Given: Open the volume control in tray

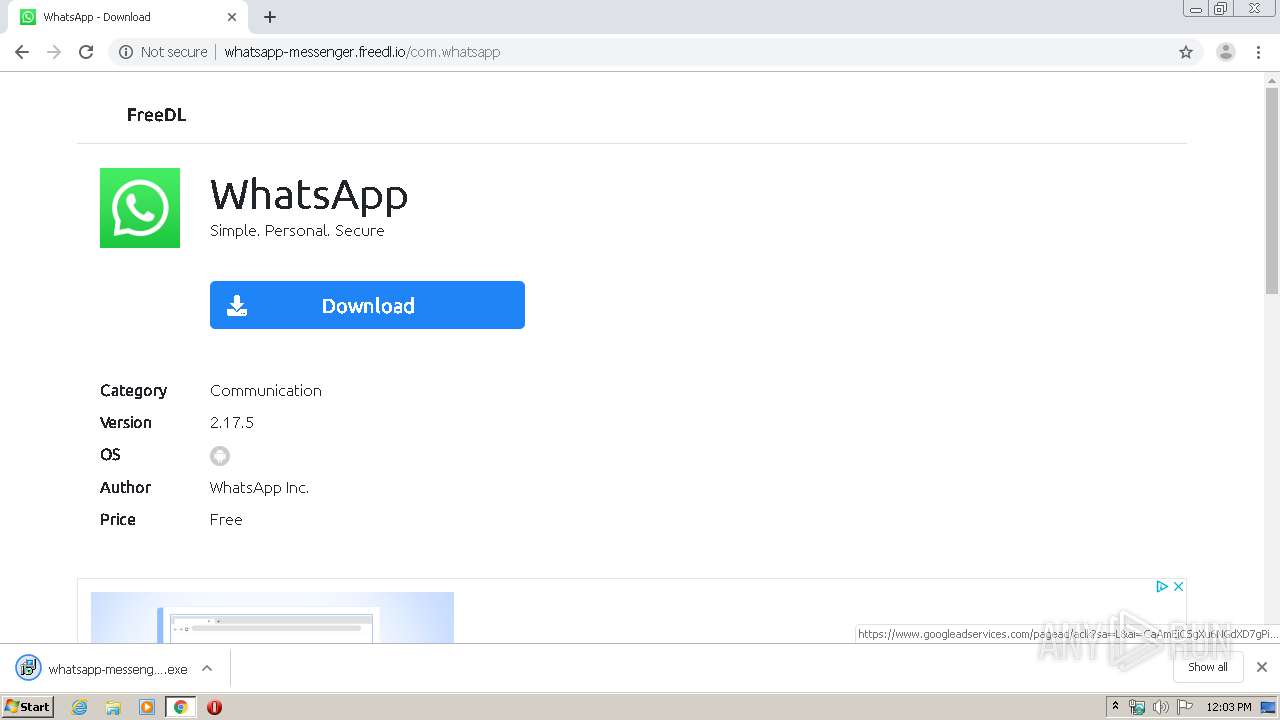Looking at the screenshot, I should click(1160, 707).
